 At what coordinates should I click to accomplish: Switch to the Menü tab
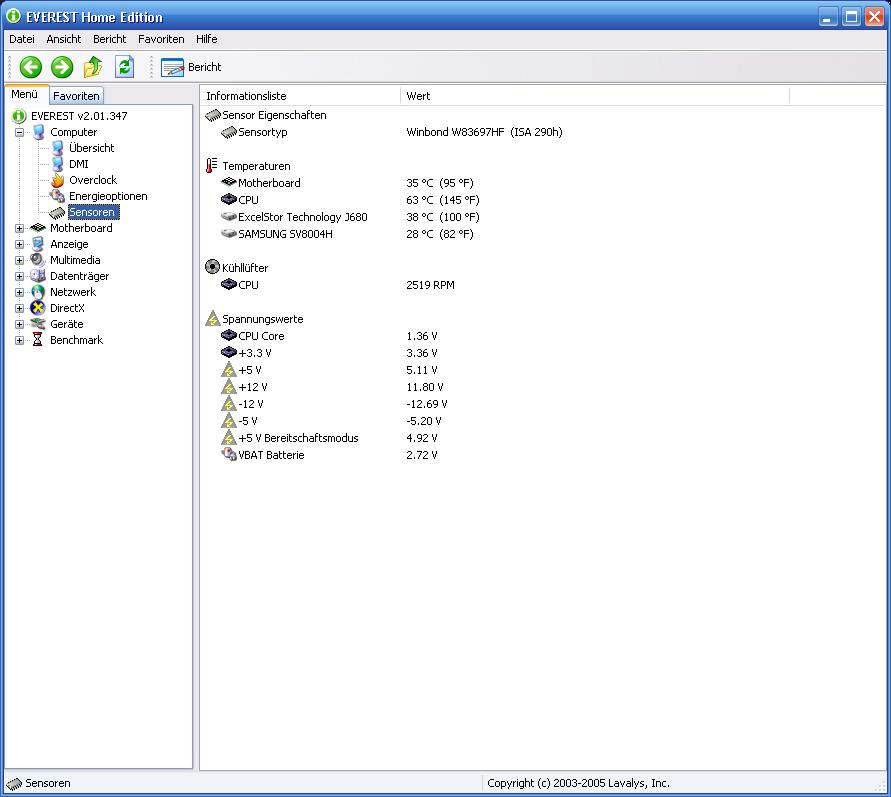pyautogui.click(x=24, y=94)
